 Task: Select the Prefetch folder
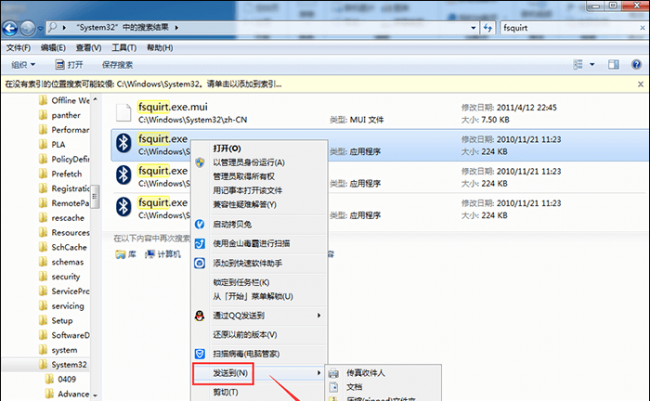[66, 174]
